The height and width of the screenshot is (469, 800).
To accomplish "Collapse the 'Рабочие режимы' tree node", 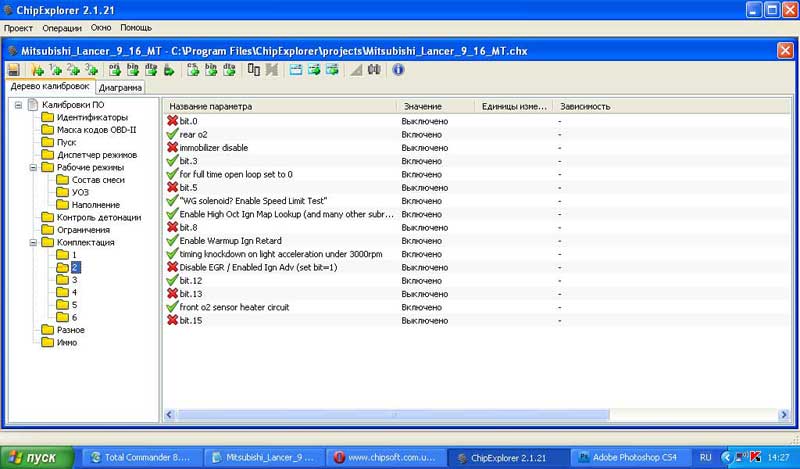I will 33,168.
